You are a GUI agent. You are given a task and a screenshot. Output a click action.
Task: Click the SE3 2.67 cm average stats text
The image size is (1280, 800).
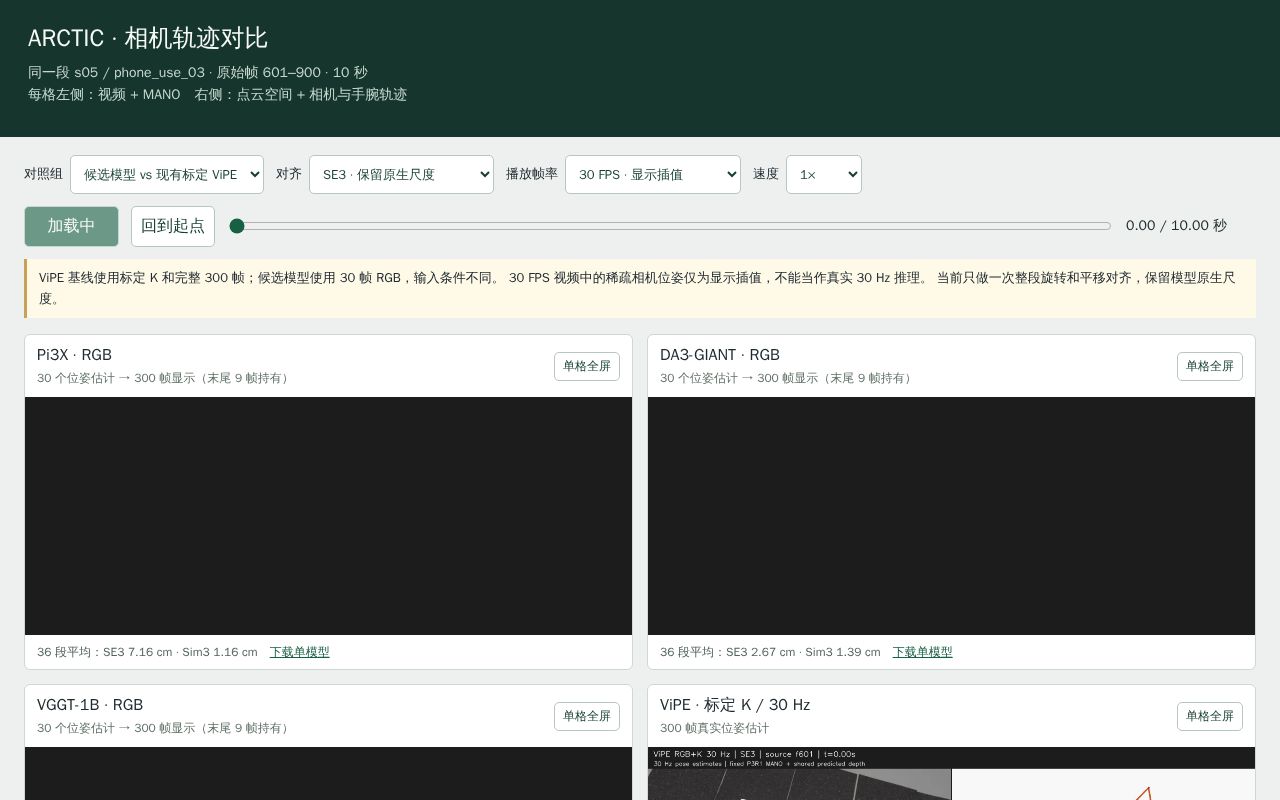point(770,652)
